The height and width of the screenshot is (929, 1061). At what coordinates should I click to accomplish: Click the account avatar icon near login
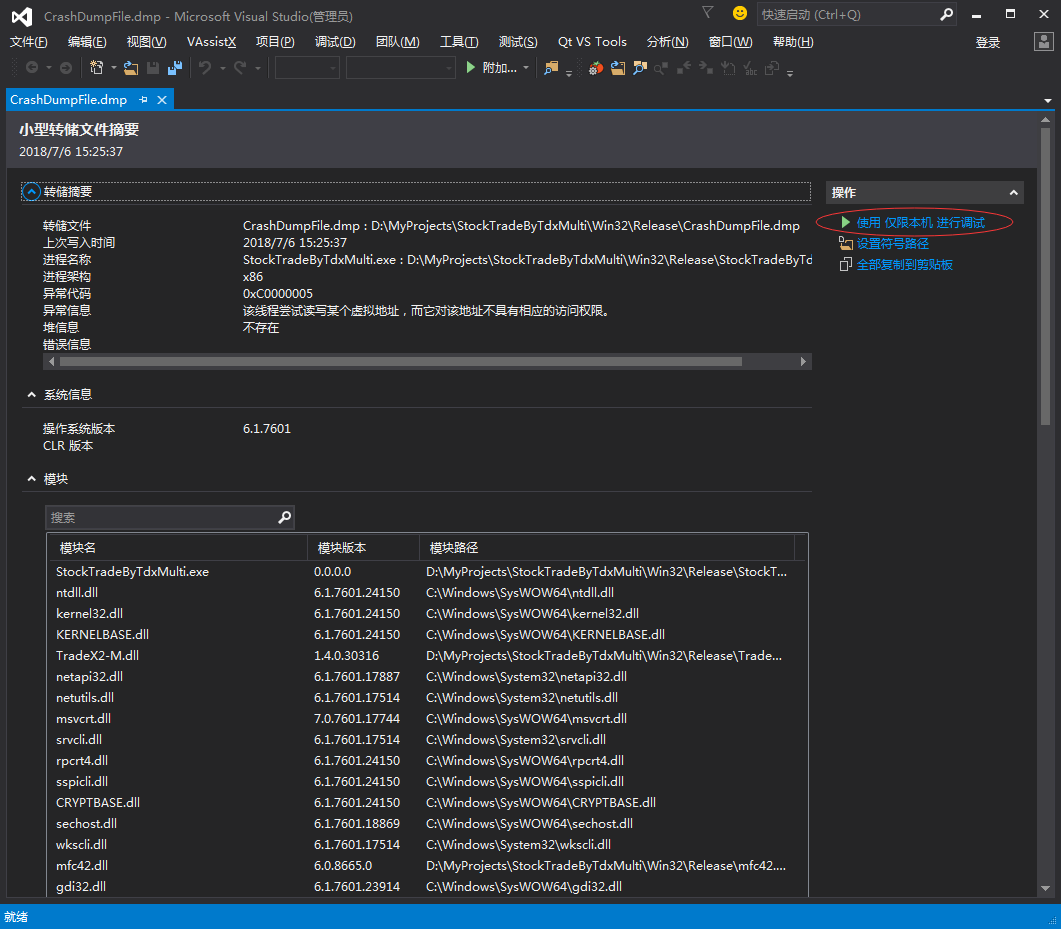(x=1043, y=42)
